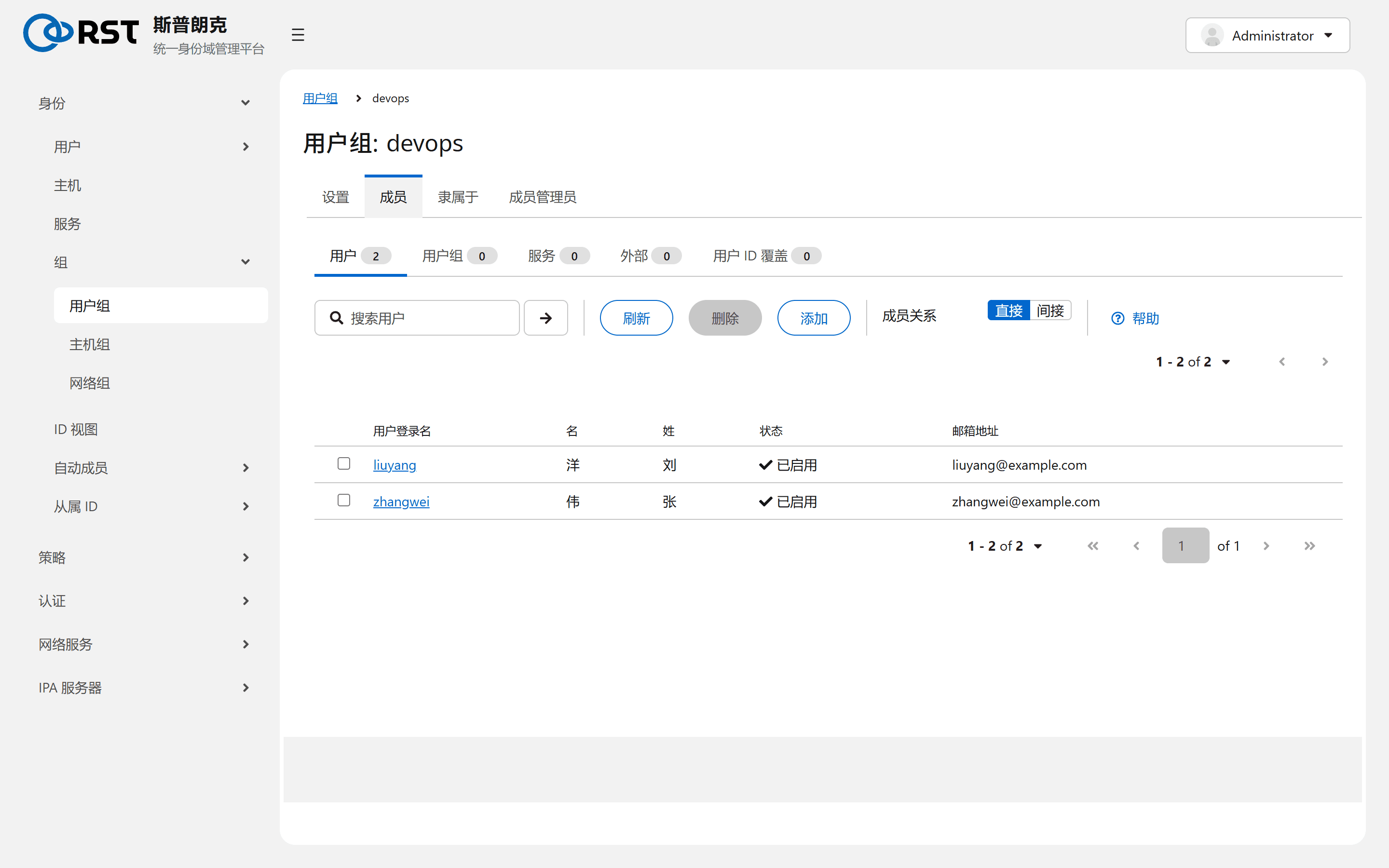The image size is (1389, 868).
Task: Open bottom '1 - 2 of 2' per-page dropdown
Action: [x=1005, y=546]
